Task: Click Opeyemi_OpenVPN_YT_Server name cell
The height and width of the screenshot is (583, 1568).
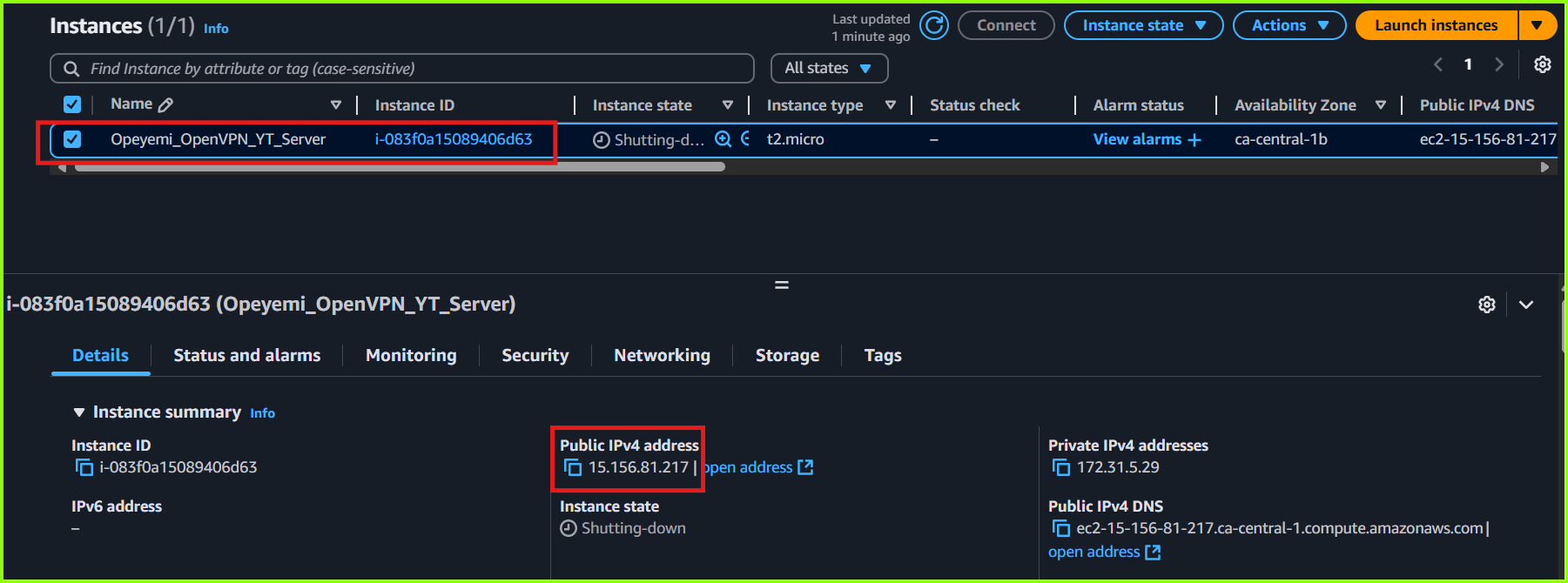Action: [218, 139]
